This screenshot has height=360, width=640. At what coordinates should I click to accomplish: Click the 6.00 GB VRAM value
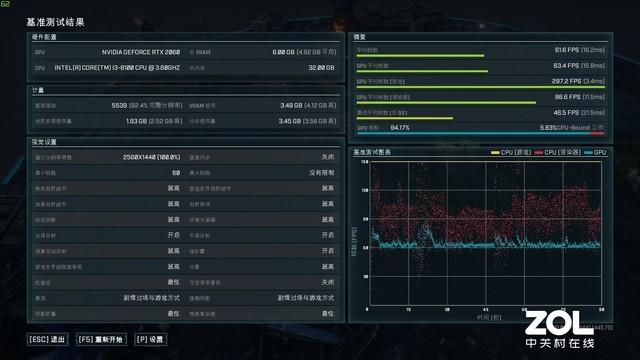pos(283,52)
